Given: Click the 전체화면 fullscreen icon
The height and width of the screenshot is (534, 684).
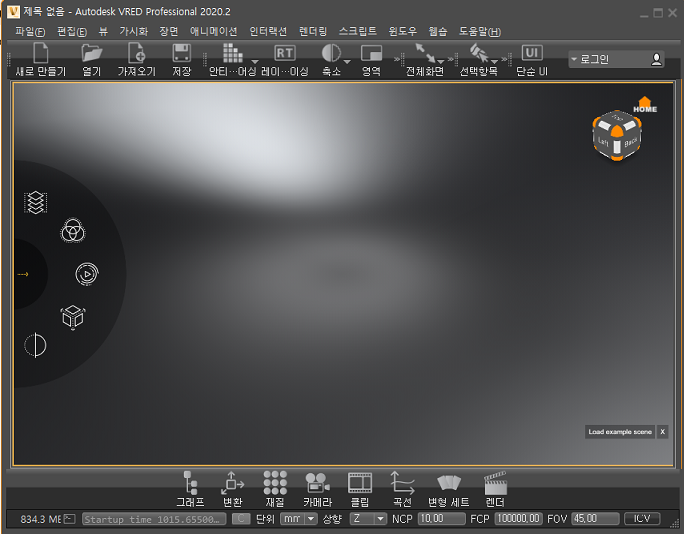Looking at the screenshot, I should click(x=424, y=53).
